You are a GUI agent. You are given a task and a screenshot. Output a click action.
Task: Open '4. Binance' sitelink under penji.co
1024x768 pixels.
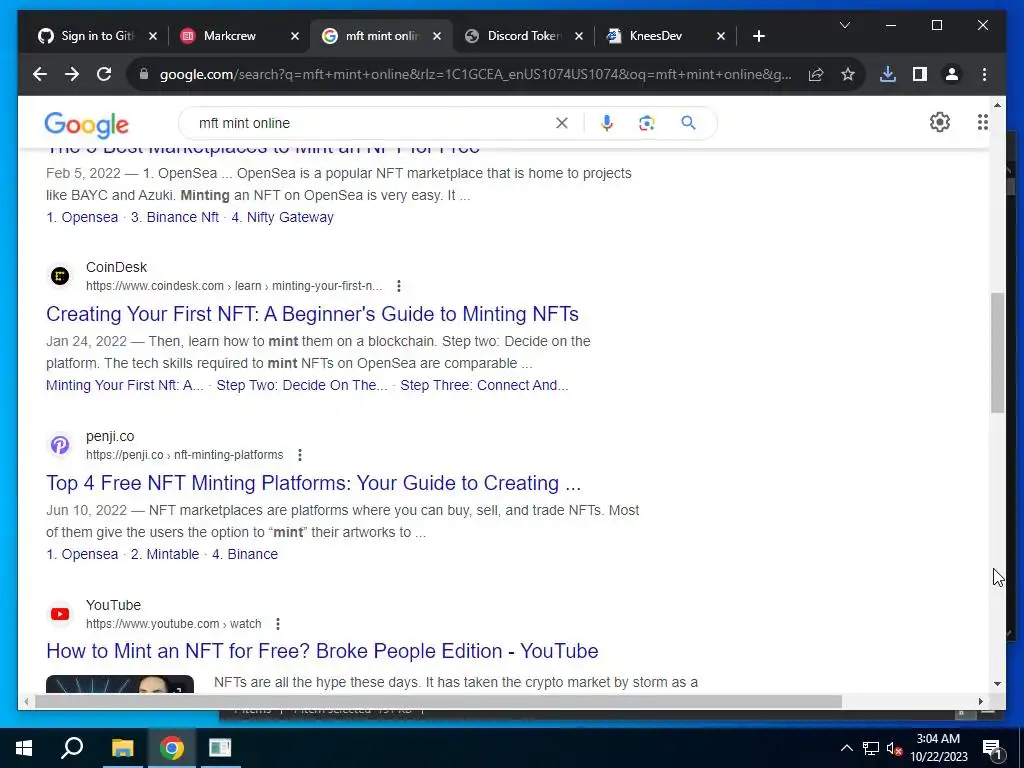(245, 554)
